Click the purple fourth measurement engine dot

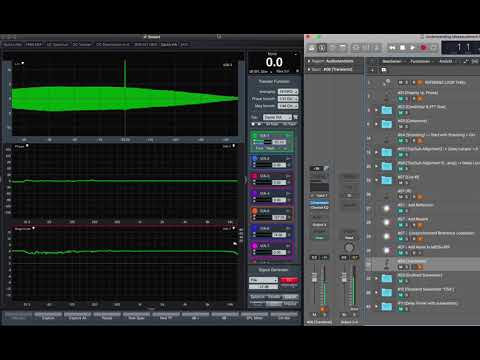click(255, 194)
